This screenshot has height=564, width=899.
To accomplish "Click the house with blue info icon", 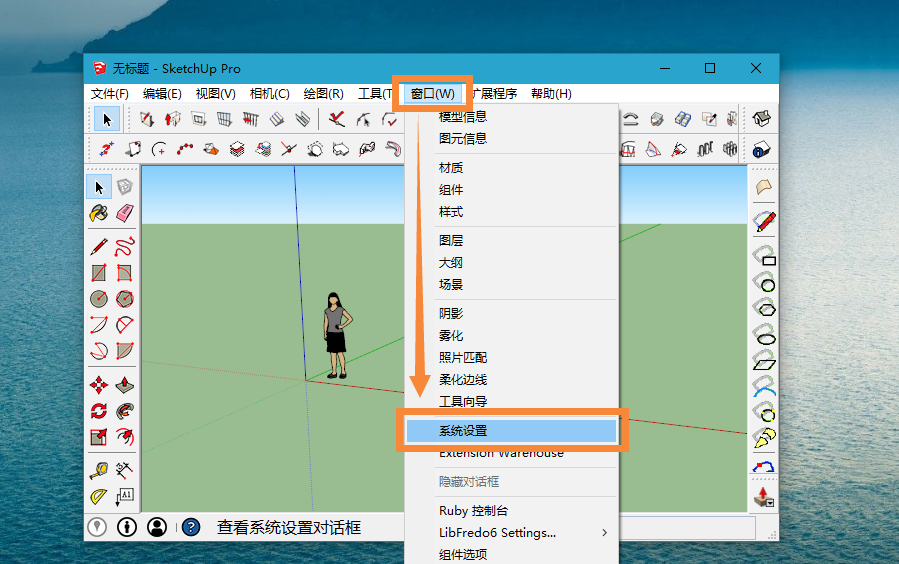I will [761, 150].
